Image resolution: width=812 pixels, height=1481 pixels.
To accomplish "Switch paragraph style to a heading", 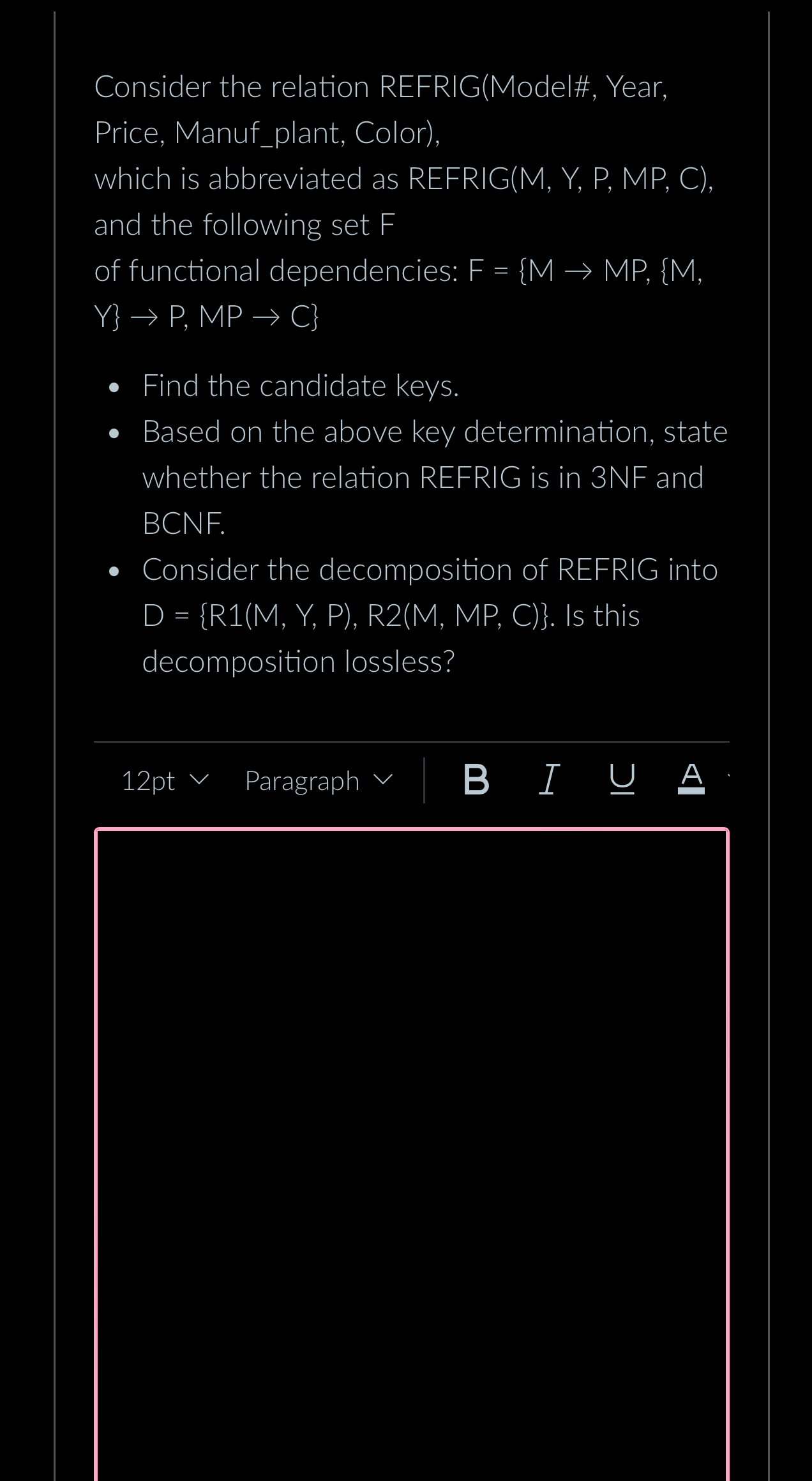I will 316,780.
